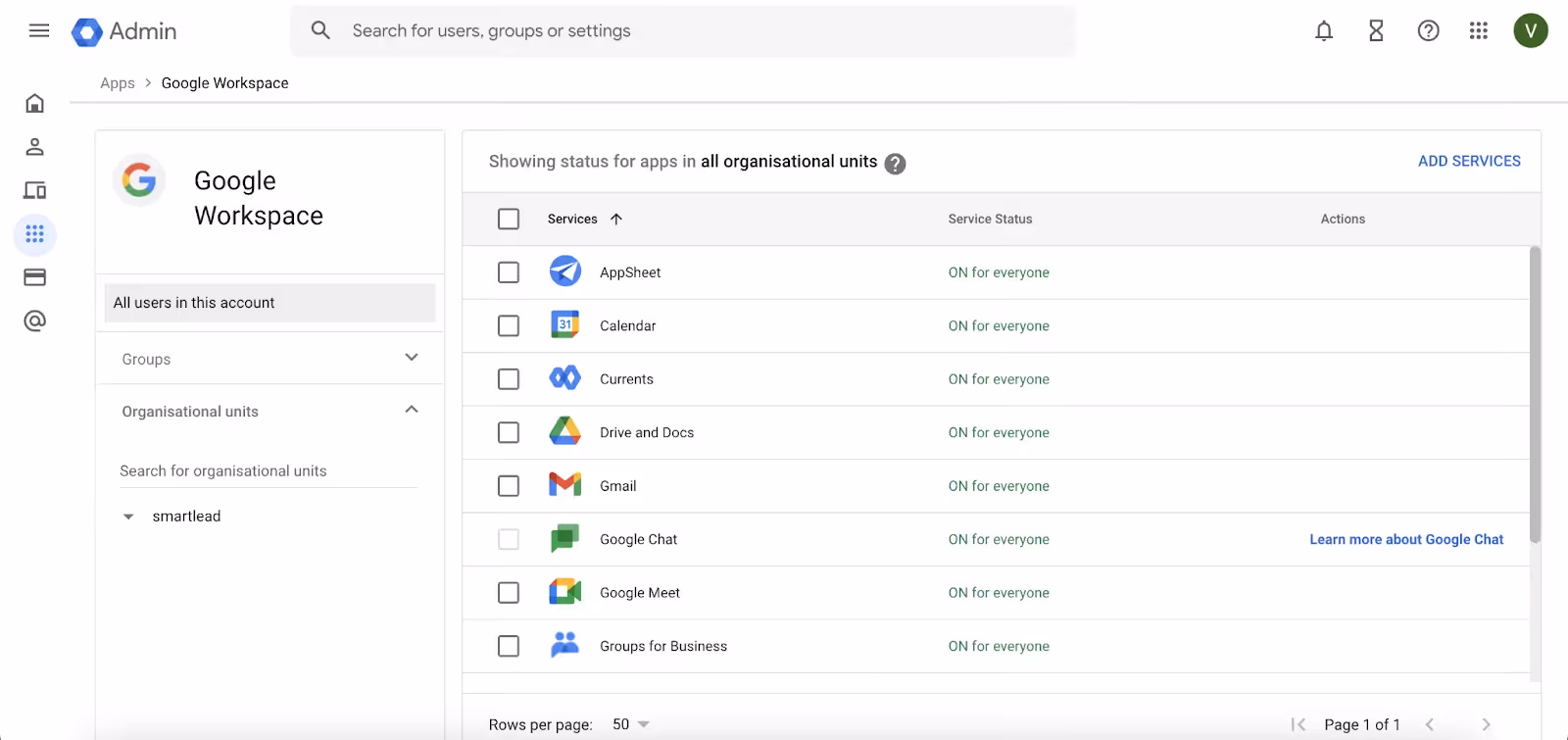Screen dimensions: 1568x740
Task: Open the help question mark icon
Action: (1429, 31)
